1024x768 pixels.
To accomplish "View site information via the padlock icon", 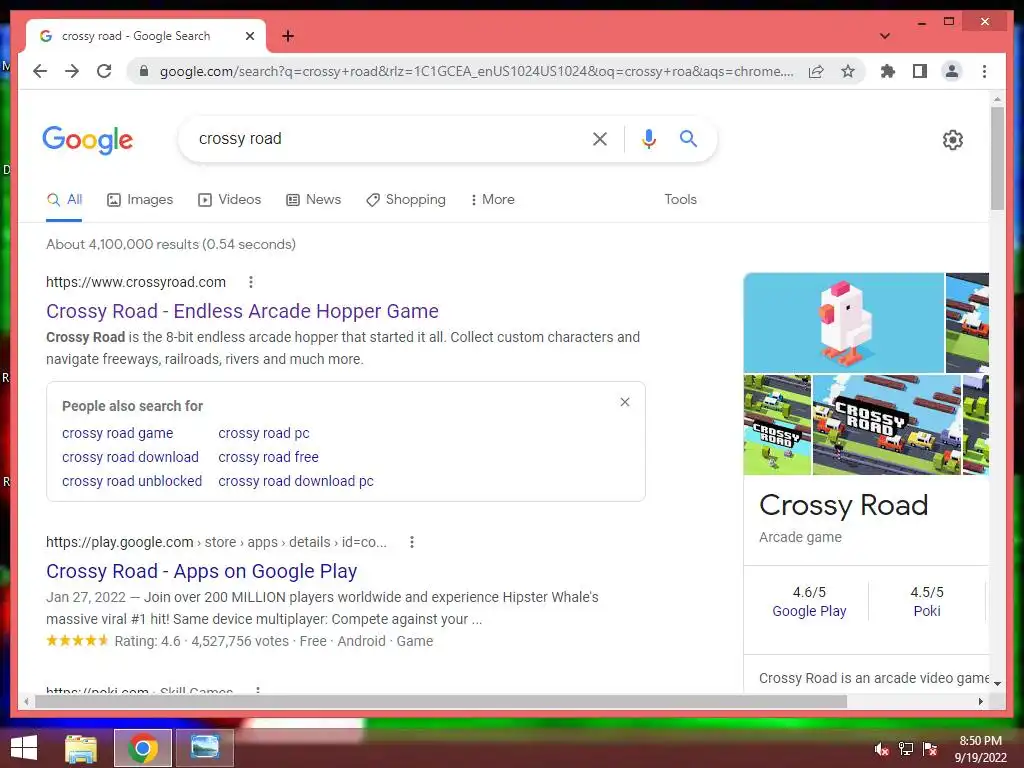I will coord(144,71).
